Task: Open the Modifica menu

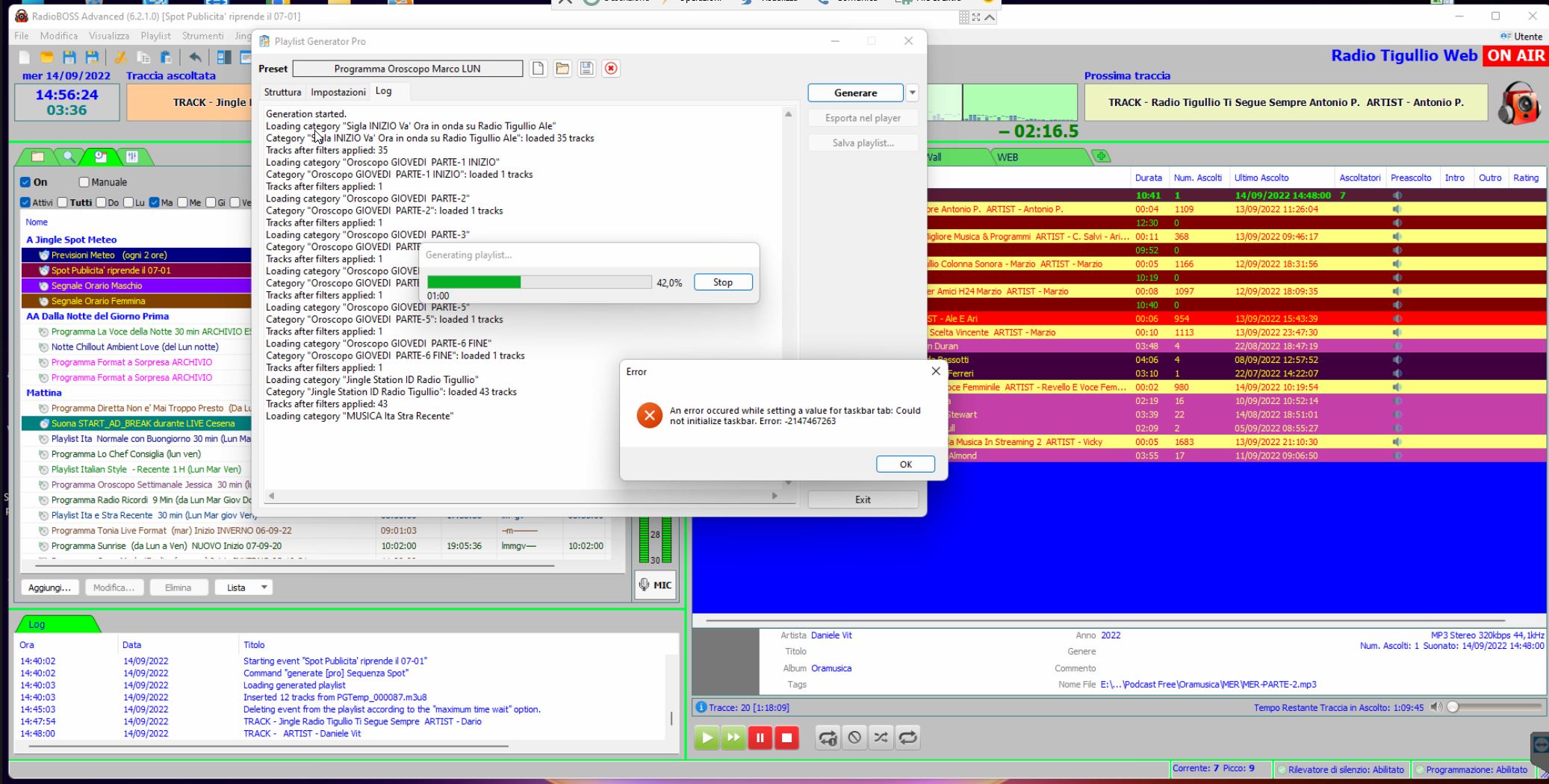Action: pyautogui.click(x=59, y=36)
